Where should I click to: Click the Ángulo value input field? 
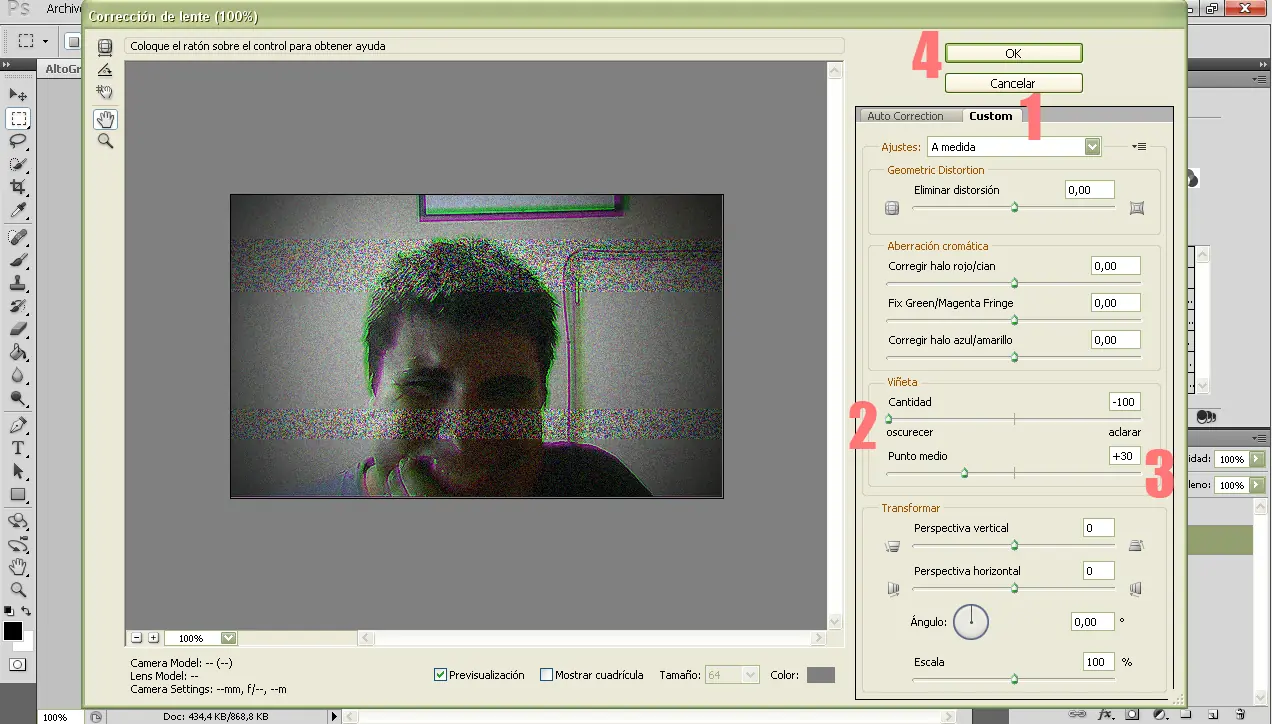1091,621
